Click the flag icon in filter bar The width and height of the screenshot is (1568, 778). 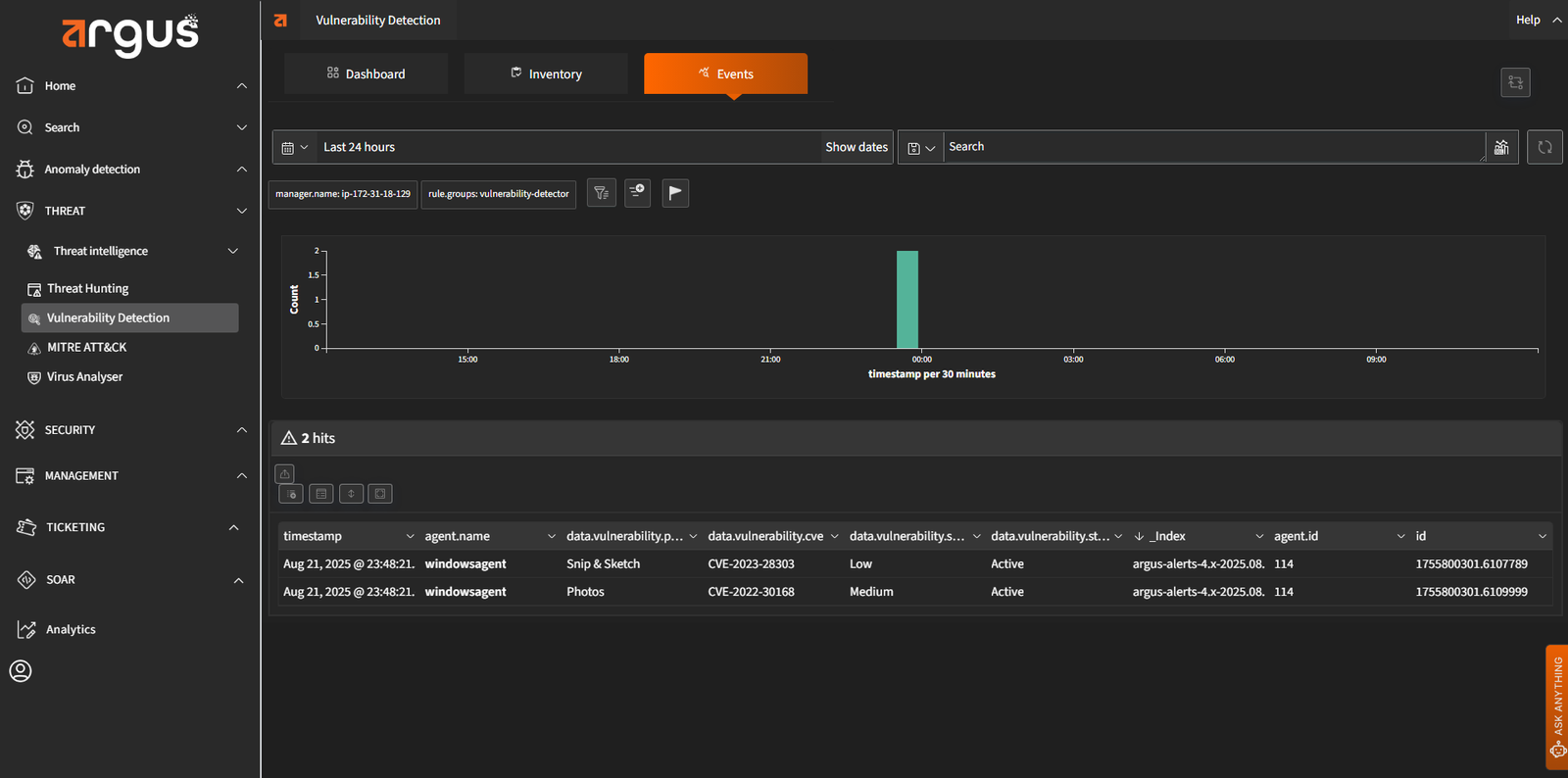point(675,193)
